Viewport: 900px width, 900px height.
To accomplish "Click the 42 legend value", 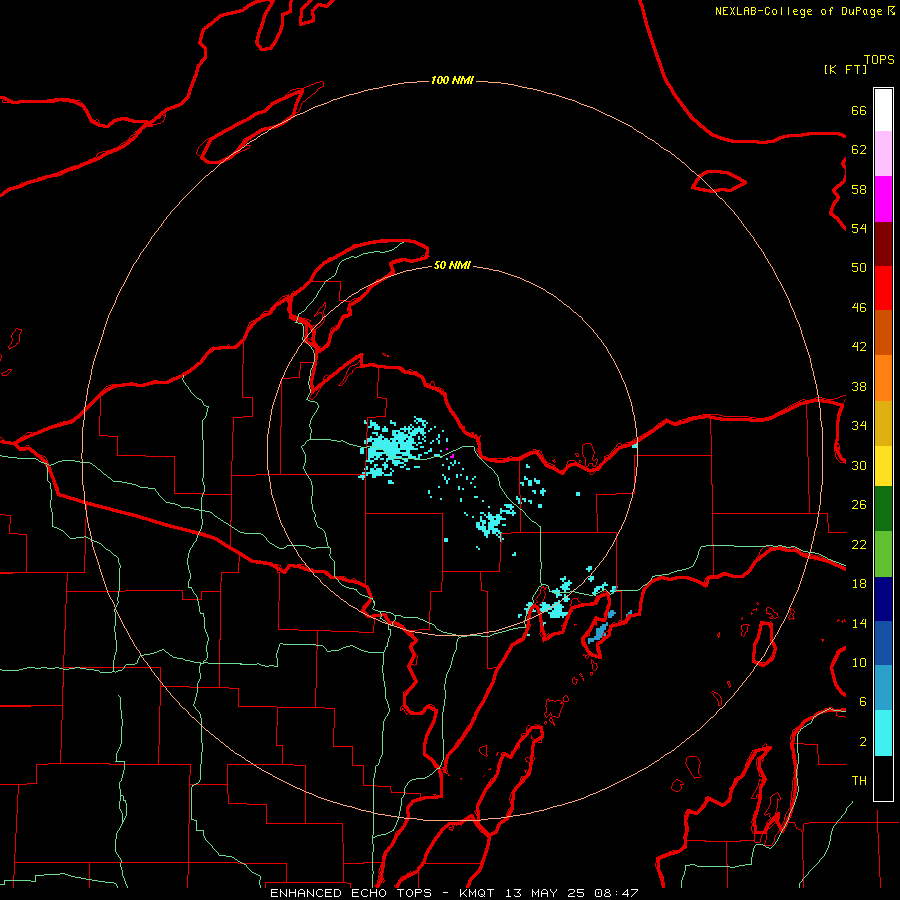I will 859,346.
